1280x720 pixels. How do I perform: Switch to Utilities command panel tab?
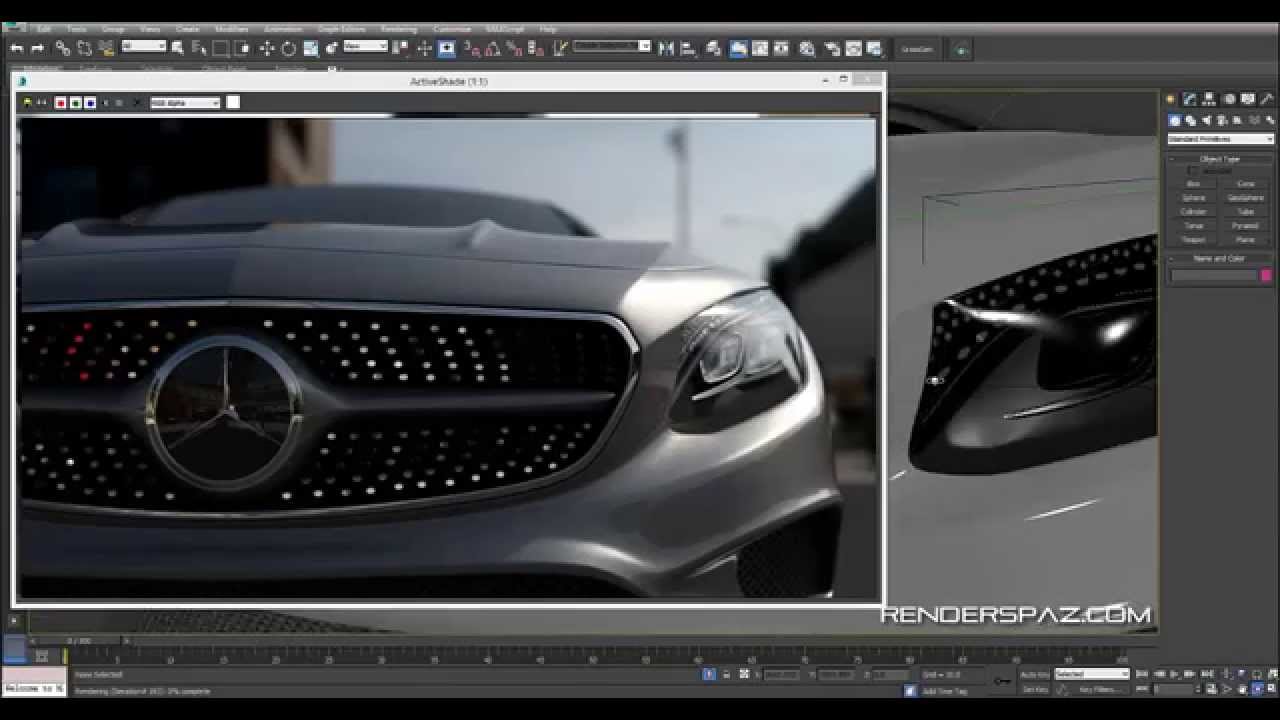1267,99
